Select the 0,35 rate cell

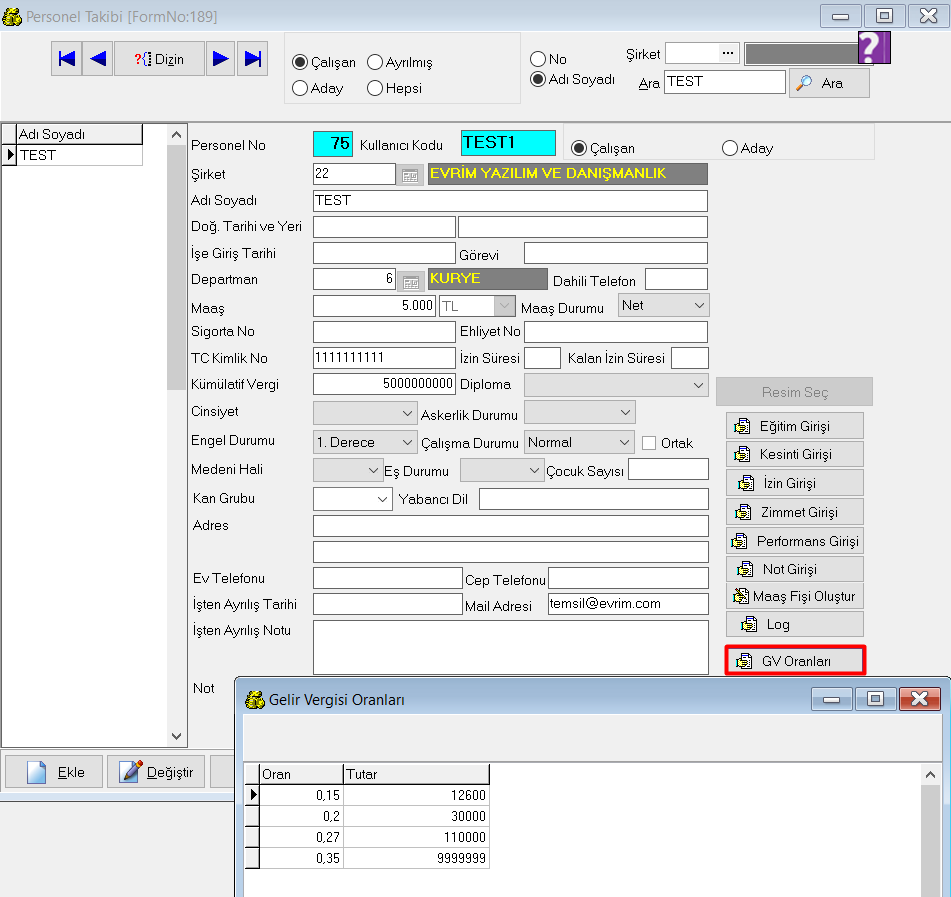(301, 858)
